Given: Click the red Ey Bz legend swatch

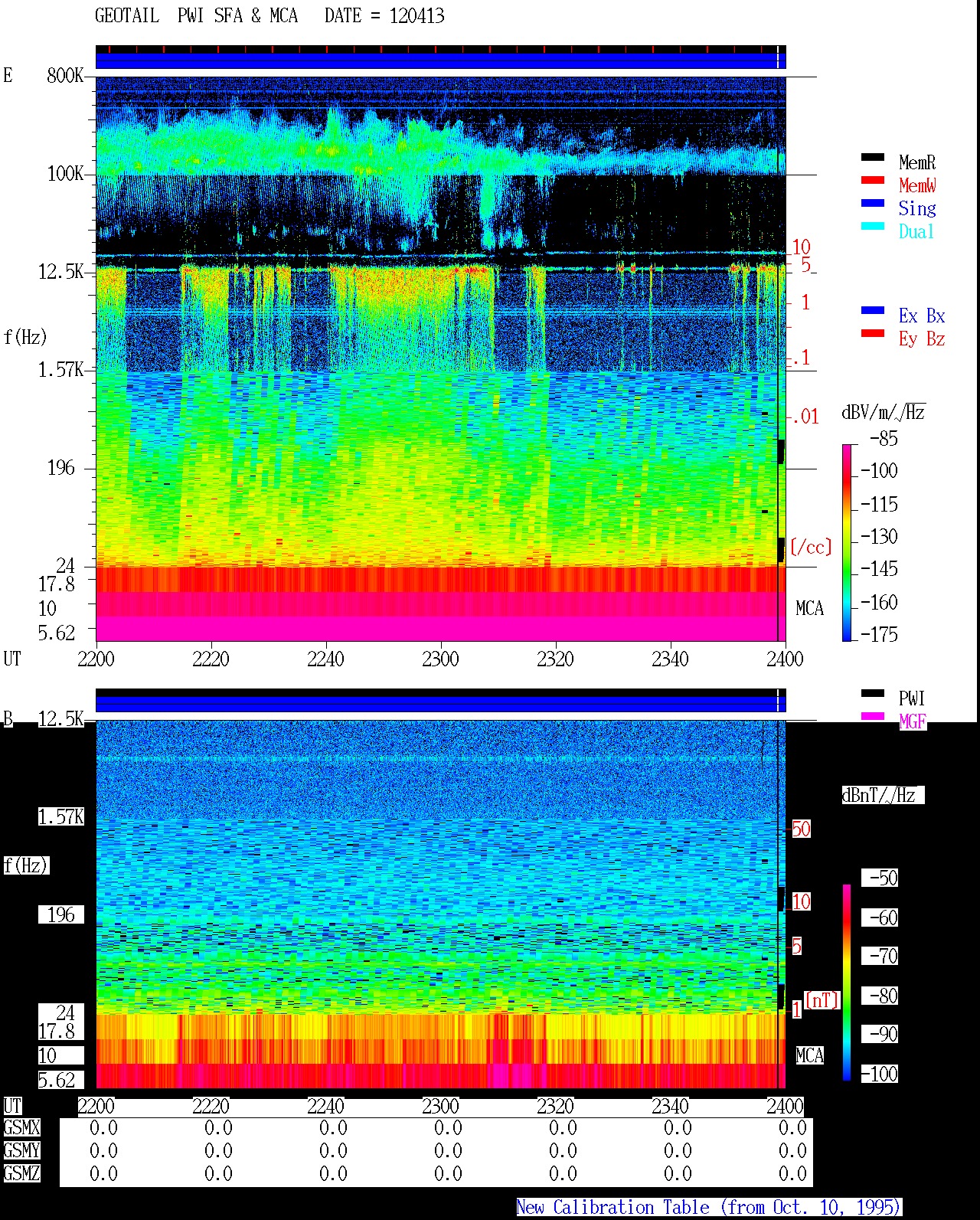Looking at the screenshot, I should tap(872, 334).
